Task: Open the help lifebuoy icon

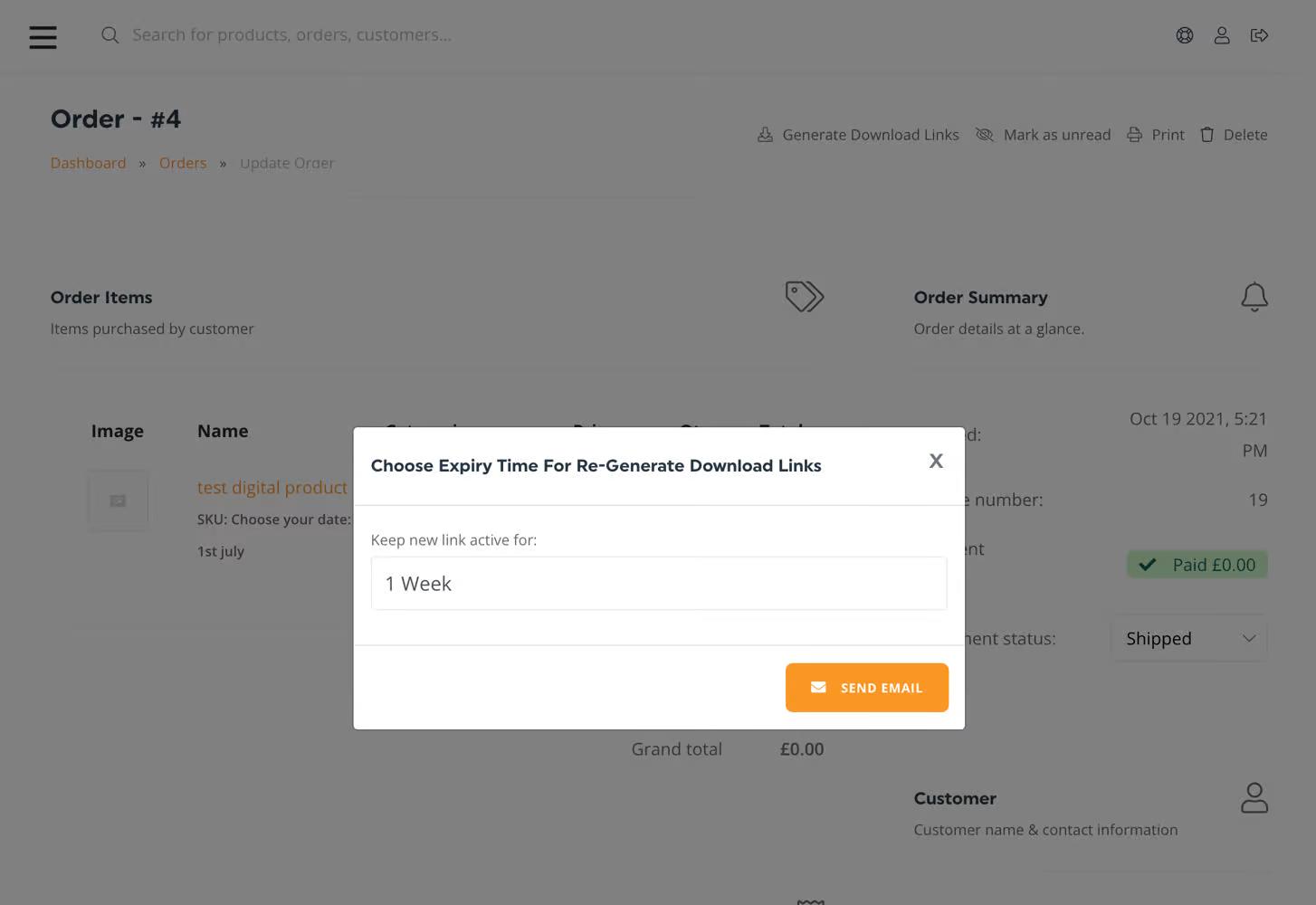Action: (x=1184, y=35)
